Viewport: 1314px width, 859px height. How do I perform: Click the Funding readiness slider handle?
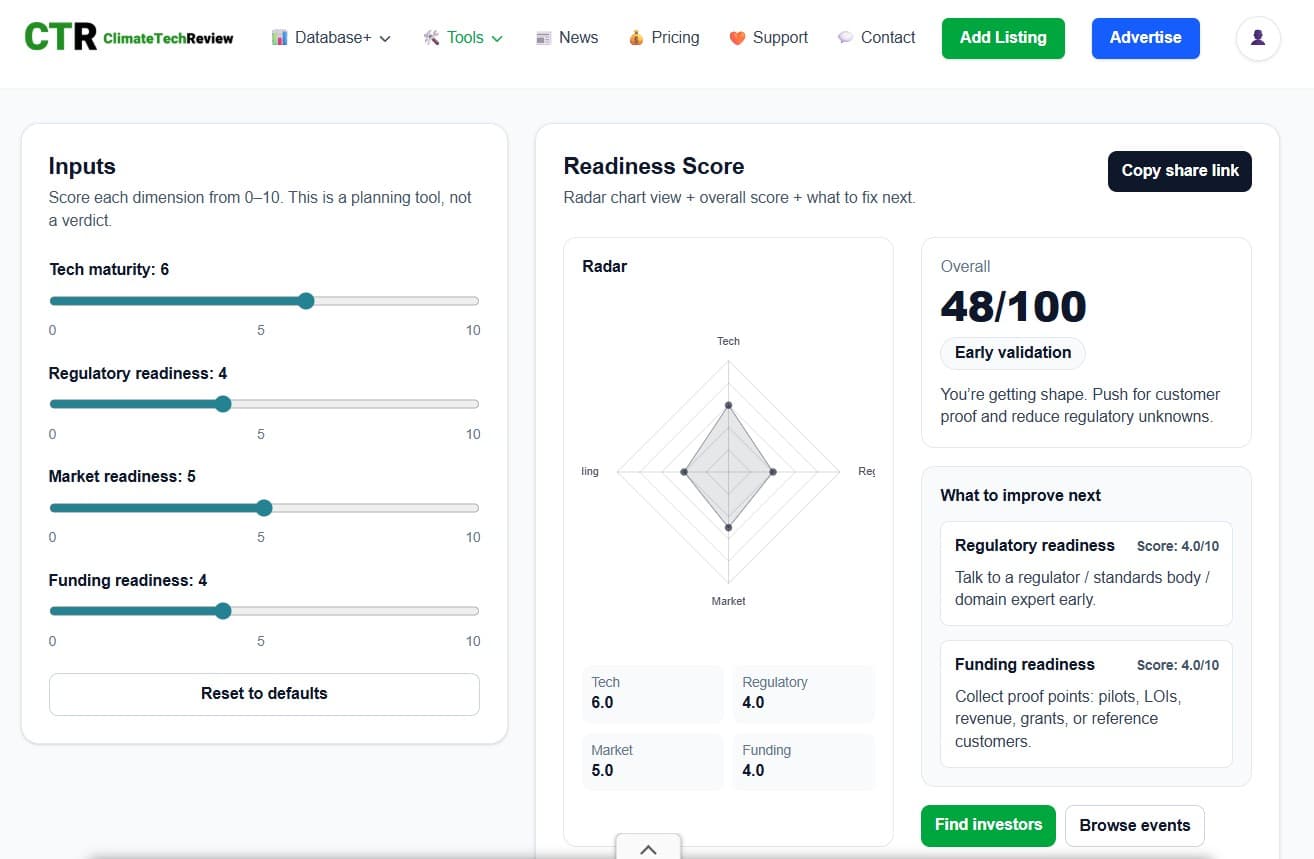(223, 611)
